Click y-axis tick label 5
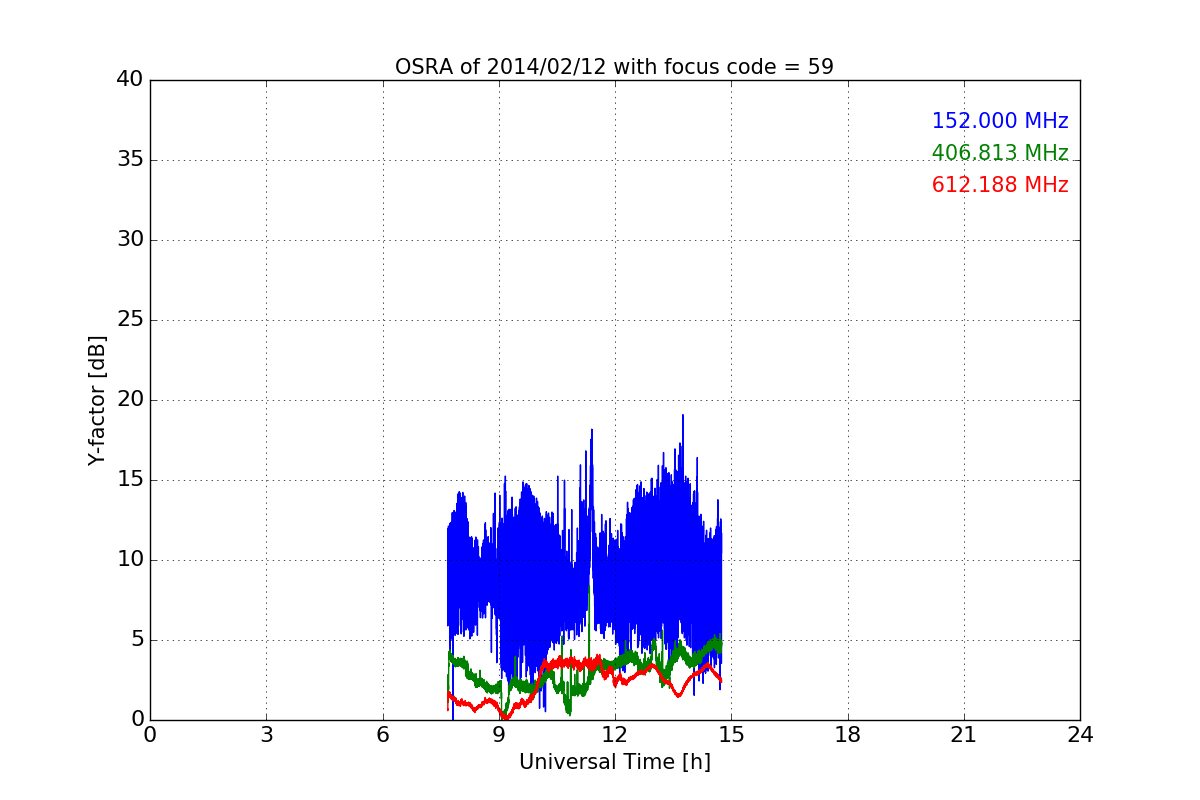This screenshot has width=1200, height=800. click(136, 640)
